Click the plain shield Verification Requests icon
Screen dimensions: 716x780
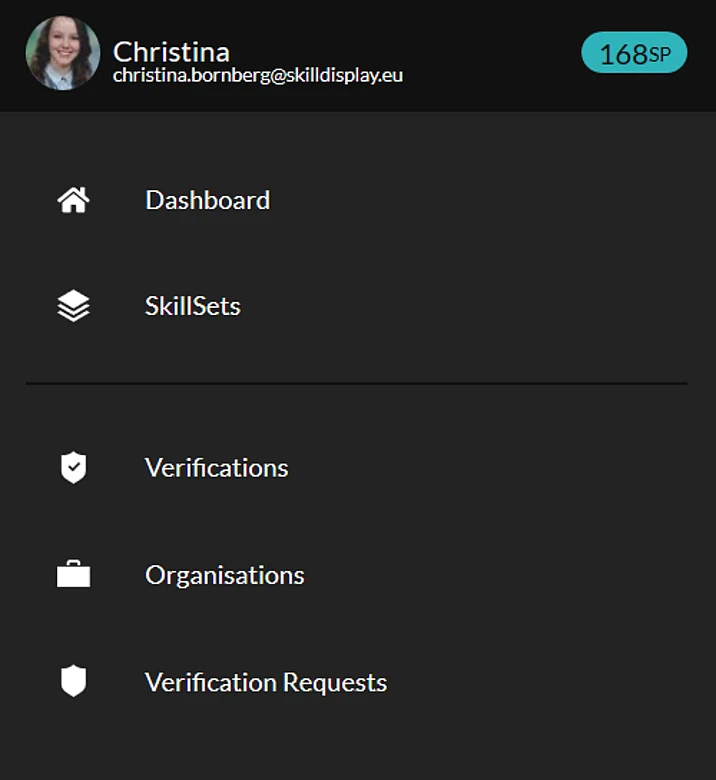coord(73,682)
